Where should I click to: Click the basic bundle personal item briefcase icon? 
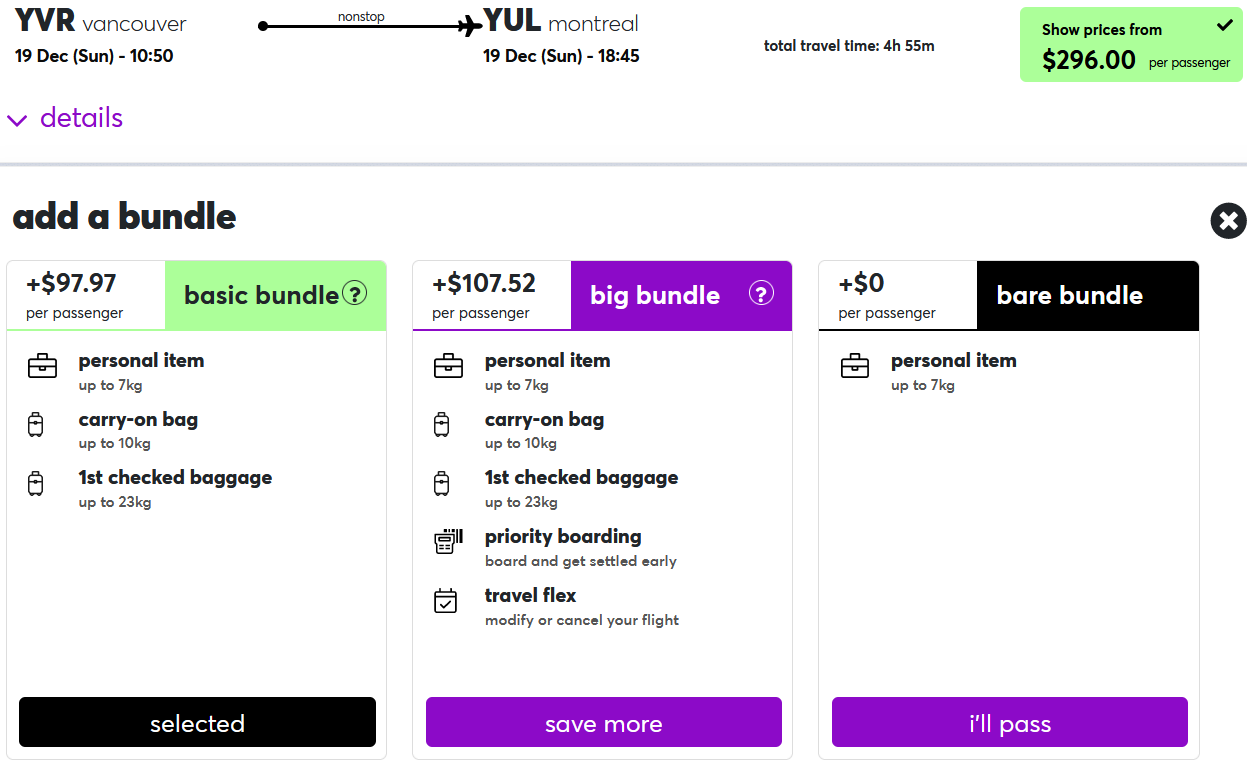(42, 366)
